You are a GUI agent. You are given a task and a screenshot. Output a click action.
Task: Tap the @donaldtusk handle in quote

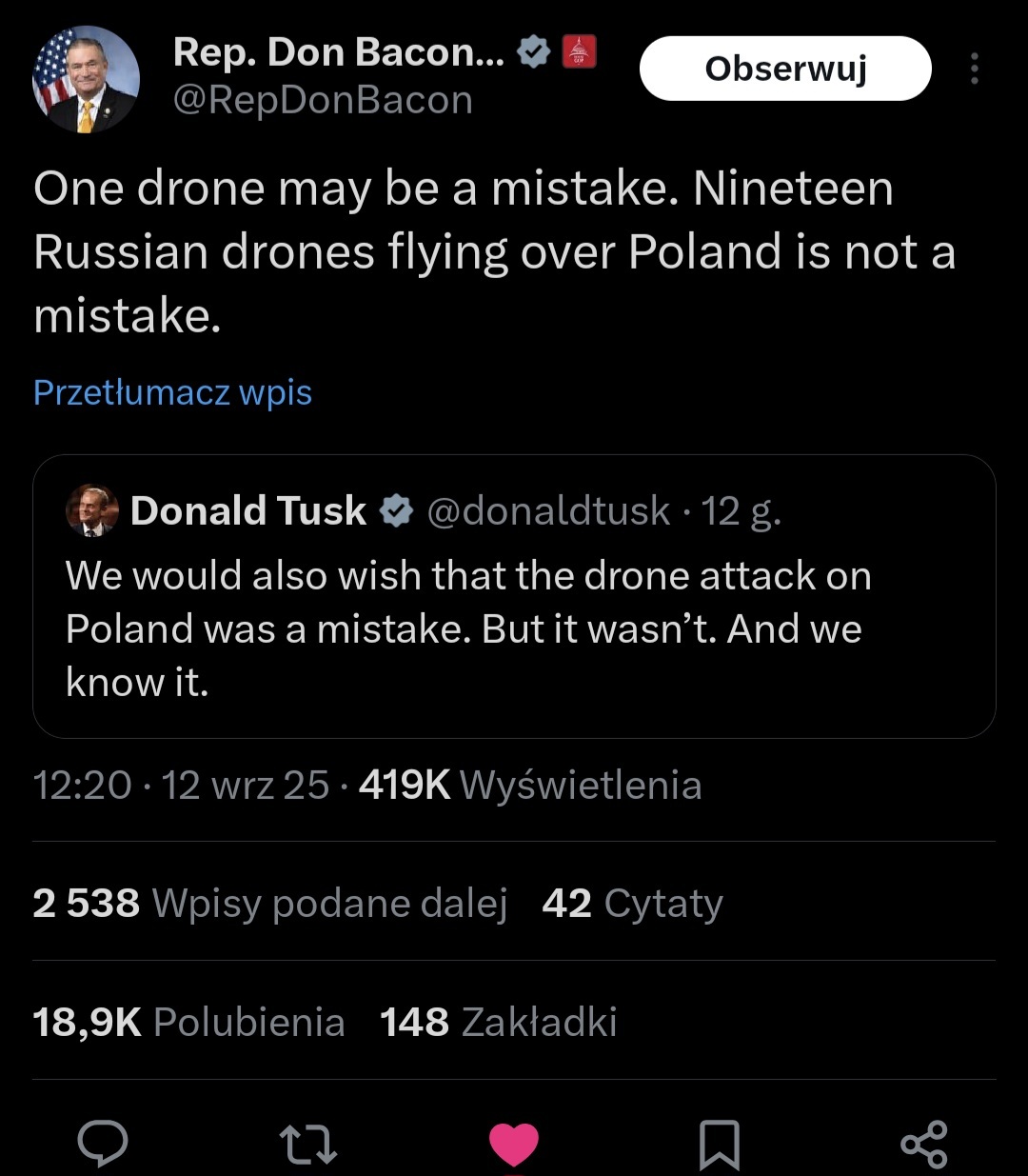(x=548, y=511)
